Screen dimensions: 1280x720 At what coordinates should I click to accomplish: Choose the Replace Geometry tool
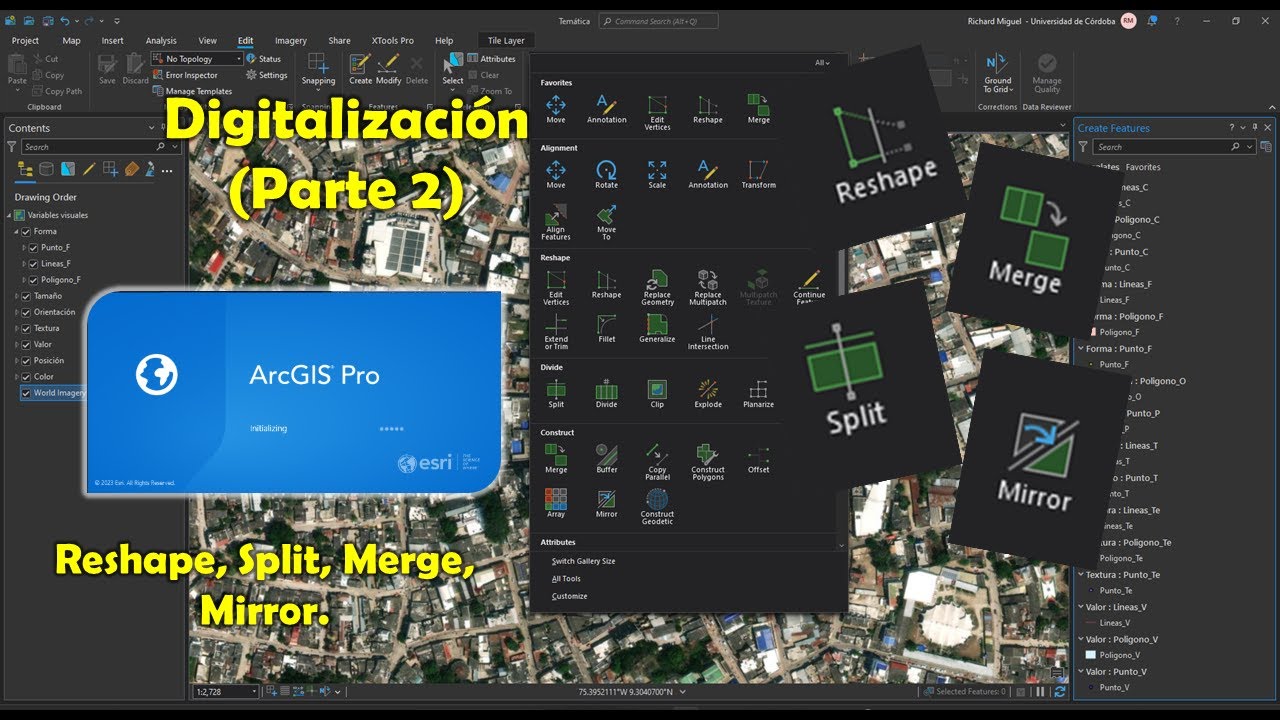click(x=657, y=287)
